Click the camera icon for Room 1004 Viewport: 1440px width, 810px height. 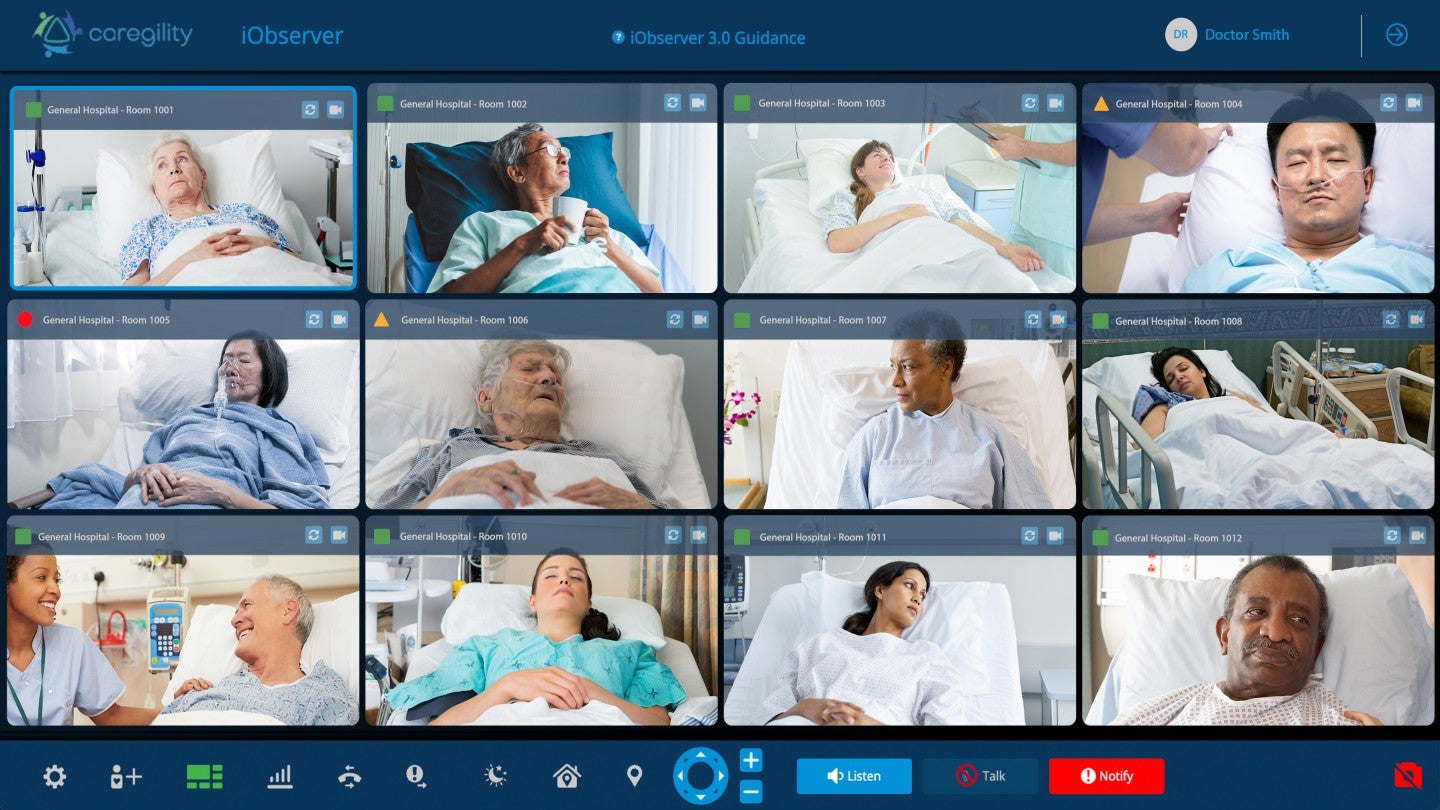[x=1413, y=103]
